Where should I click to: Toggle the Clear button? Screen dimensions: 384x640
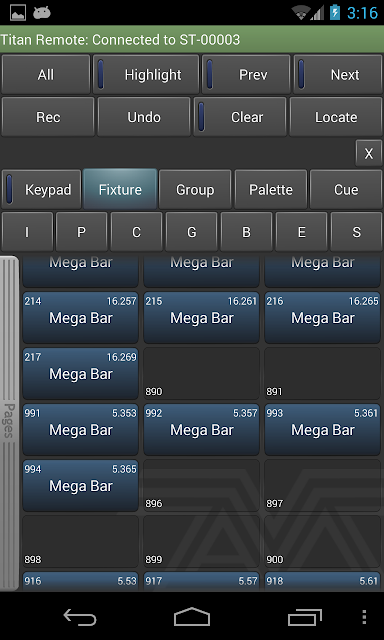240,117
